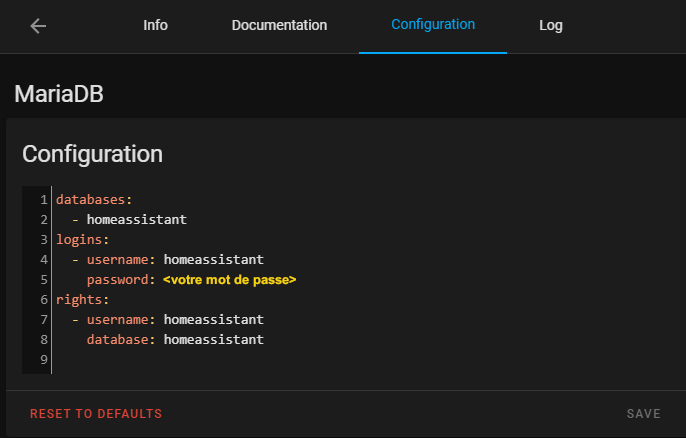Open the Info tab
This screenshot has width=686, height=438.
coord(155,25)
